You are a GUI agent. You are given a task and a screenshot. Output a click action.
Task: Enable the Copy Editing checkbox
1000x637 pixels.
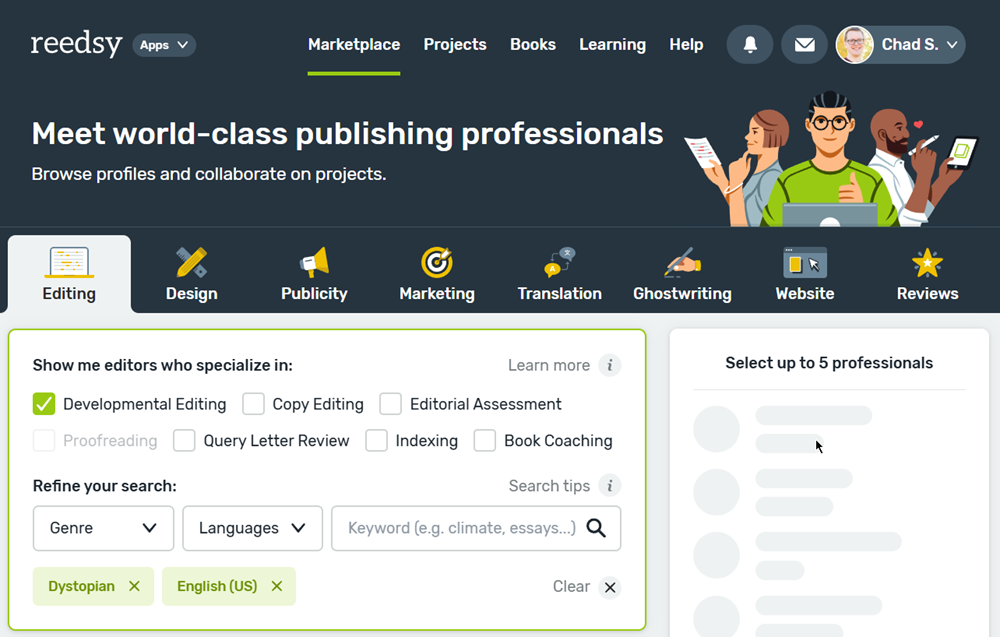[x=254, y=404]
